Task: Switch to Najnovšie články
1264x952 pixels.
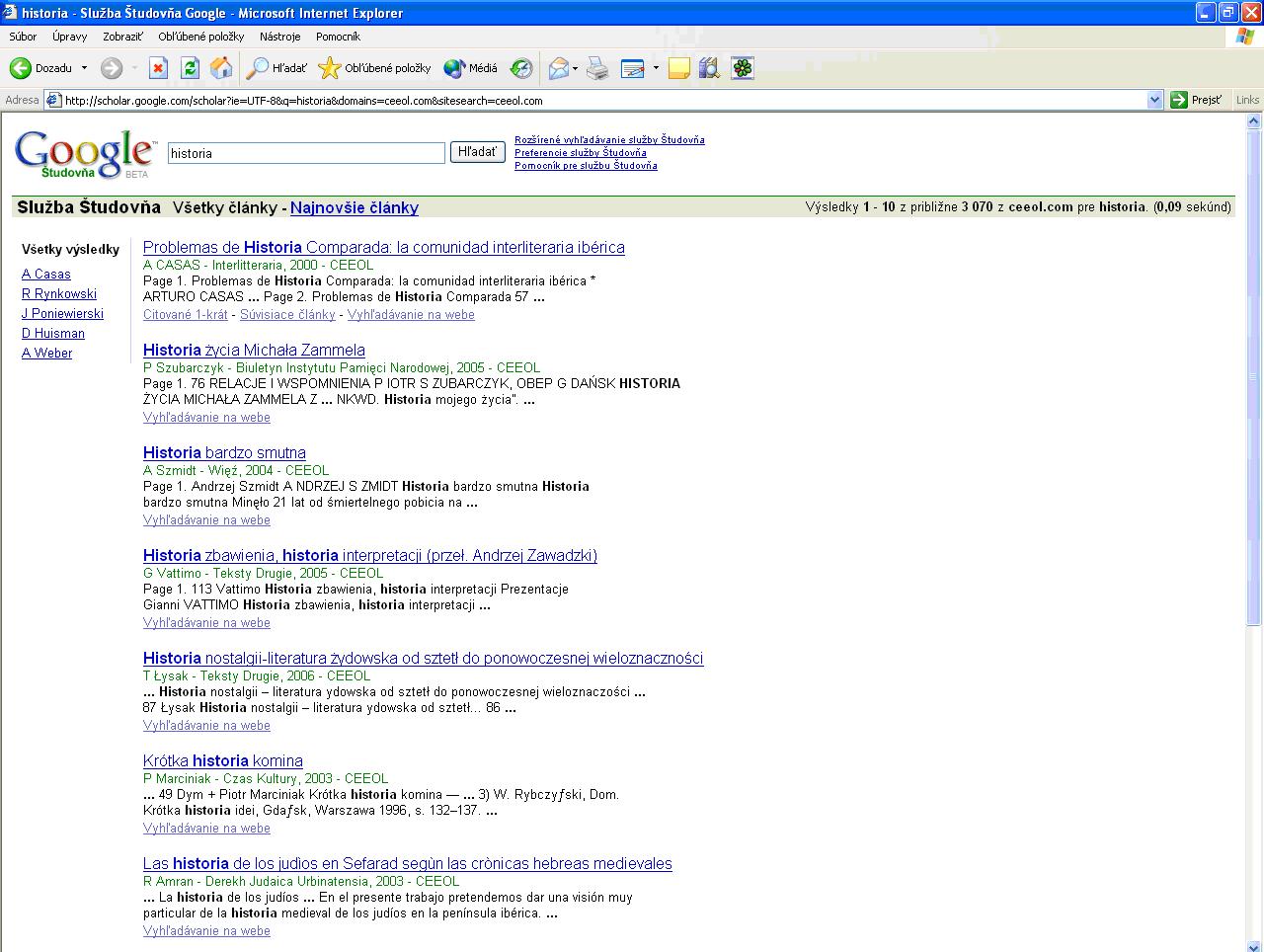Action: point(355,207)
